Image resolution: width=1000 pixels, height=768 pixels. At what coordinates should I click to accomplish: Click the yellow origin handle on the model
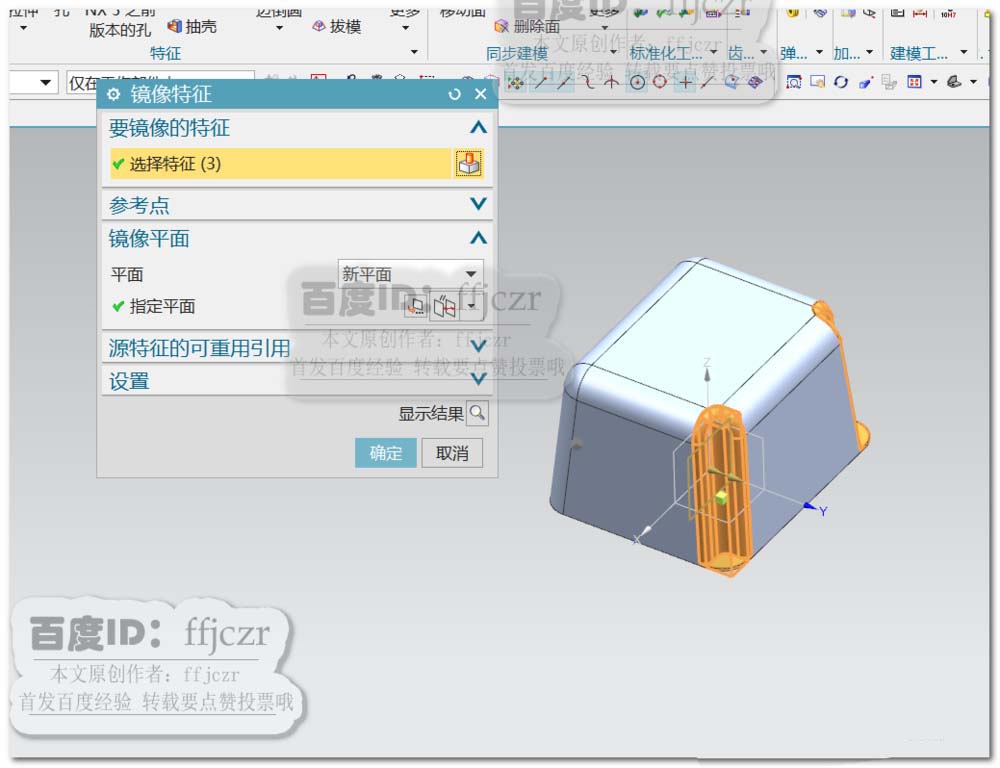(x=722, y=497)
